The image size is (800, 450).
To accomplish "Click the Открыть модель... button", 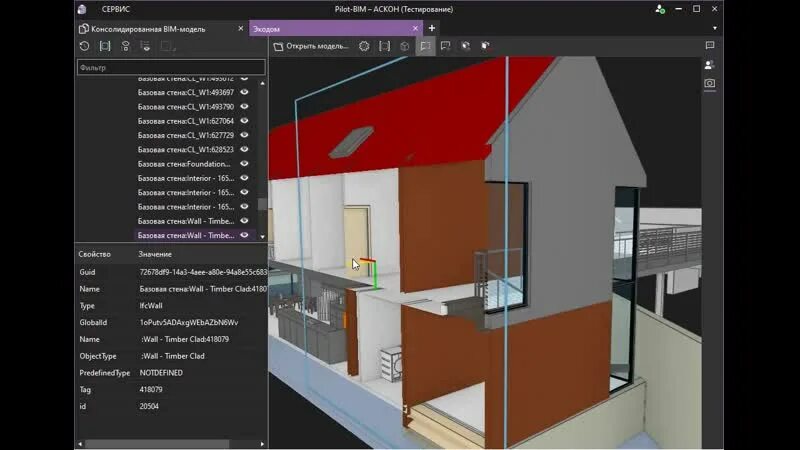I will click(311, 46).
